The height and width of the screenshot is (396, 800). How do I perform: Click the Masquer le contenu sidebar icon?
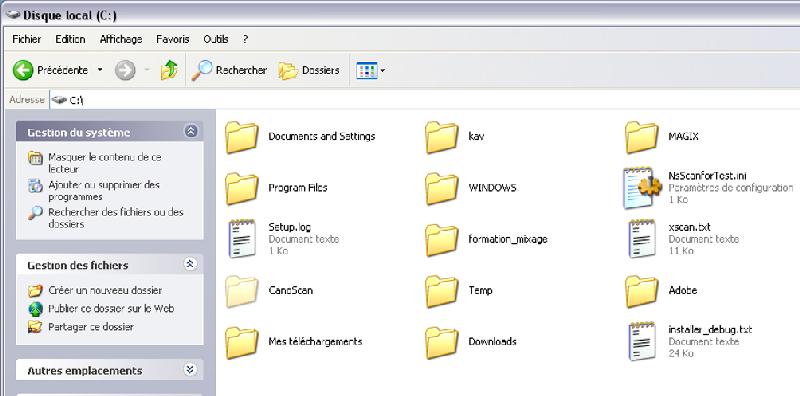(35, 158)
